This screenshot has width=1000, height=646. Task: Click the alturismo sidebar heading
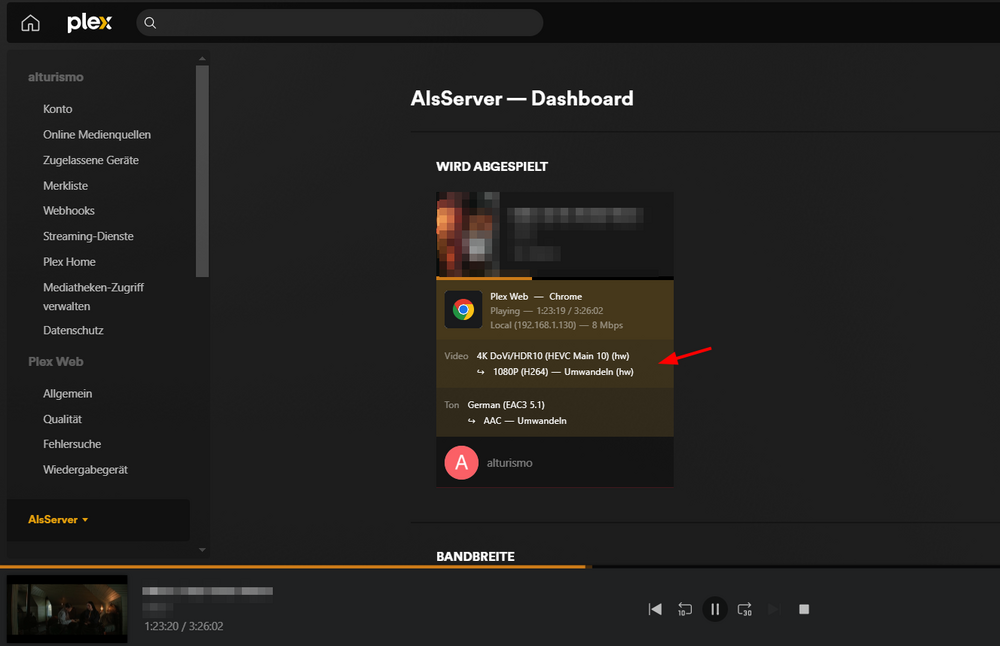pyautogui.click(x=55, y=77)
